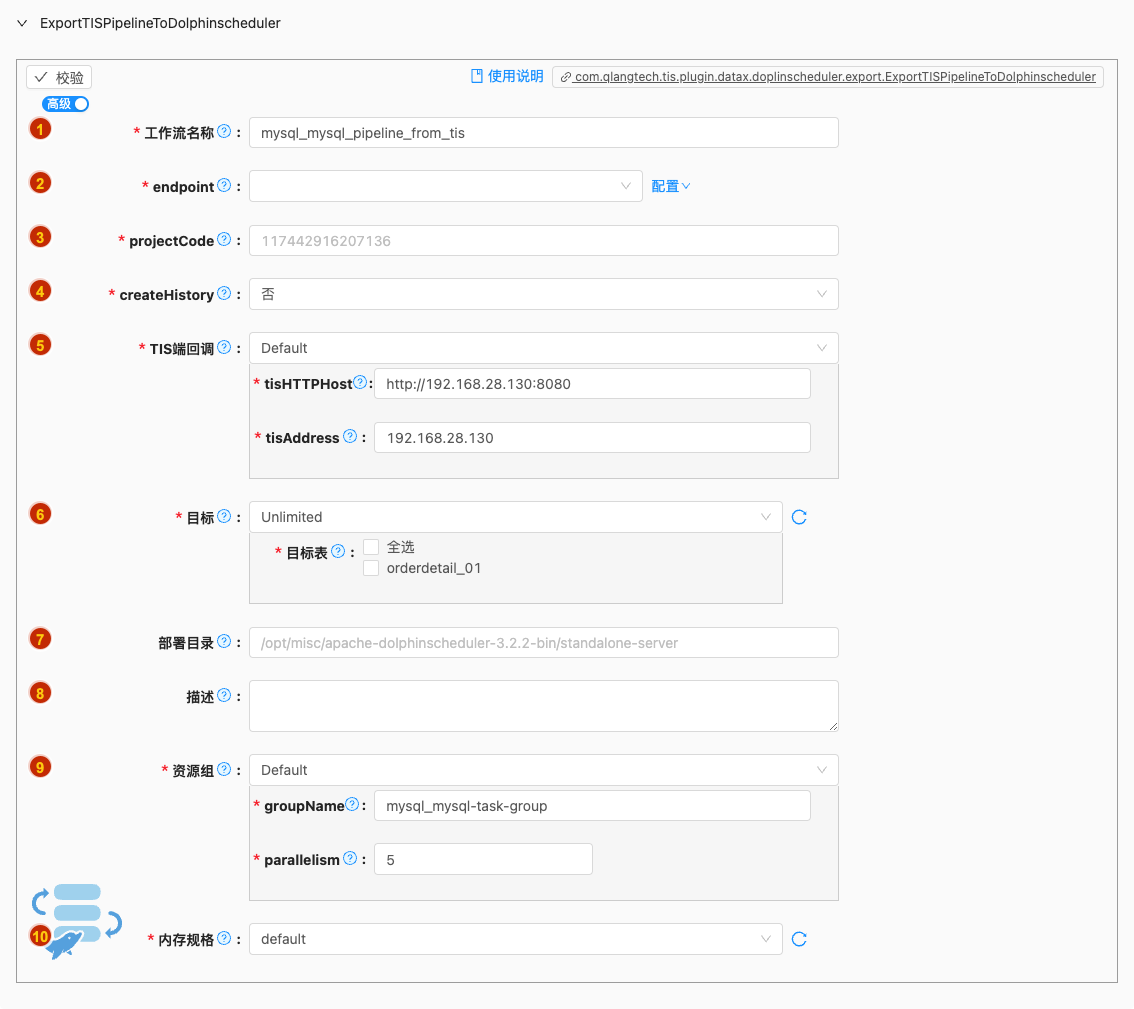Open the endpoint dropdown
Screen dimensions: 1134x1009
pos(445,186)
